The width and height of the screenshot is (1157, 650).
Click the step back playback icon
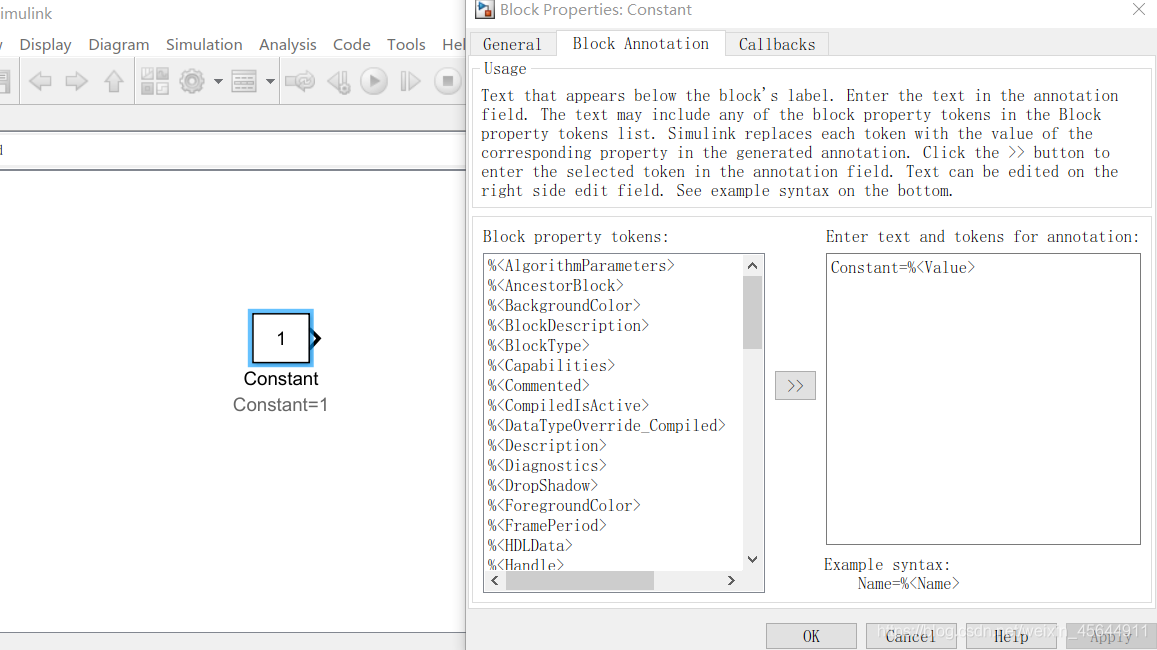pyautogui.click(x=339, y=81)
